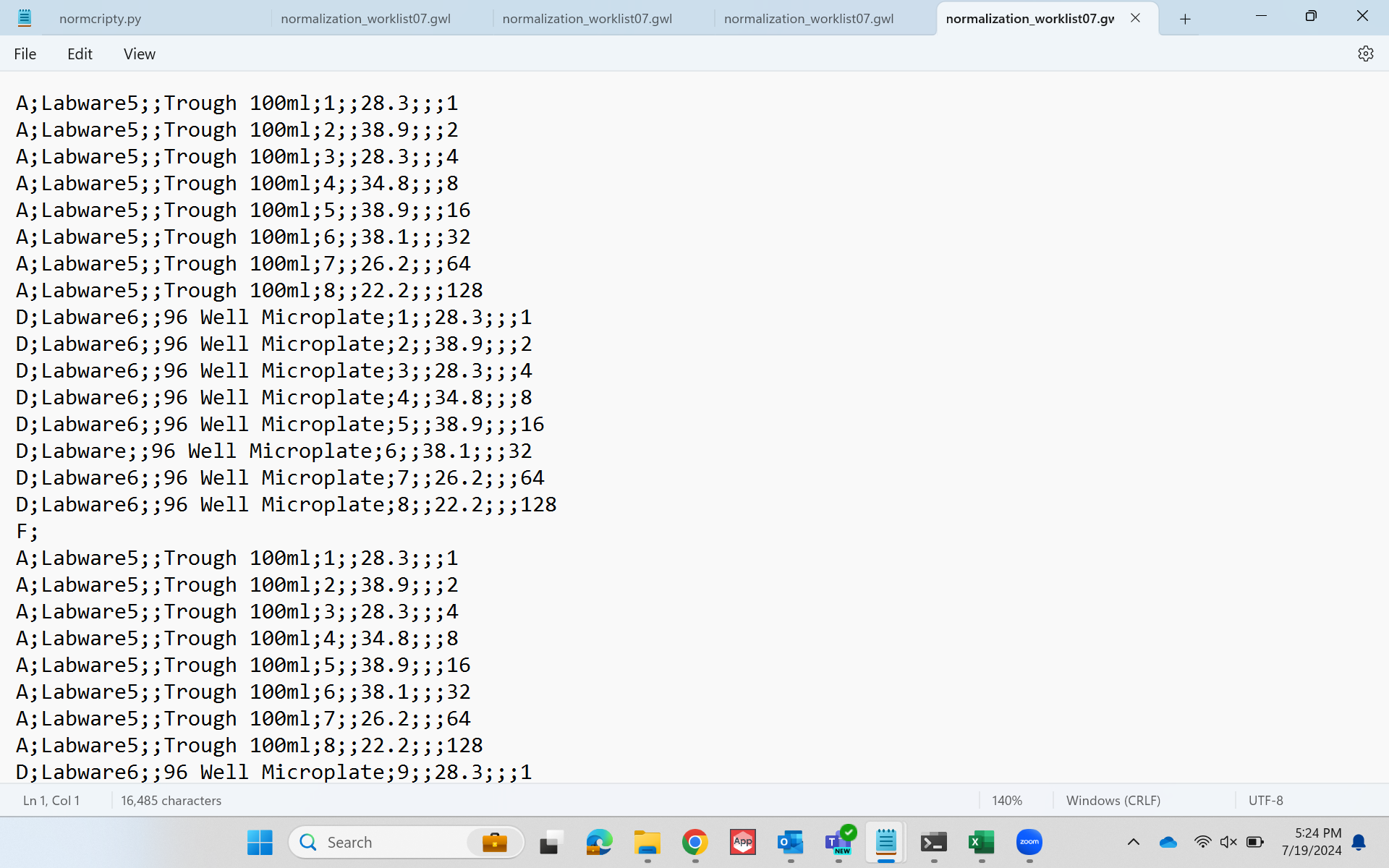Viewport: 1389px width, 868px height.
Task: Switch to the normcripty.py tab
Action: 100,19
